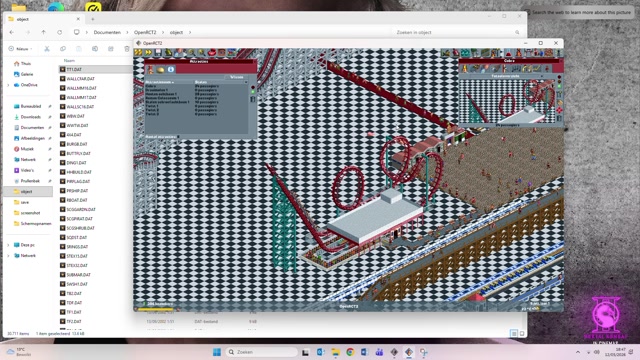Select WALLCFAR.DAT file in Explorer
This screenshot has height=360, width=640.
tap(80, 79)
